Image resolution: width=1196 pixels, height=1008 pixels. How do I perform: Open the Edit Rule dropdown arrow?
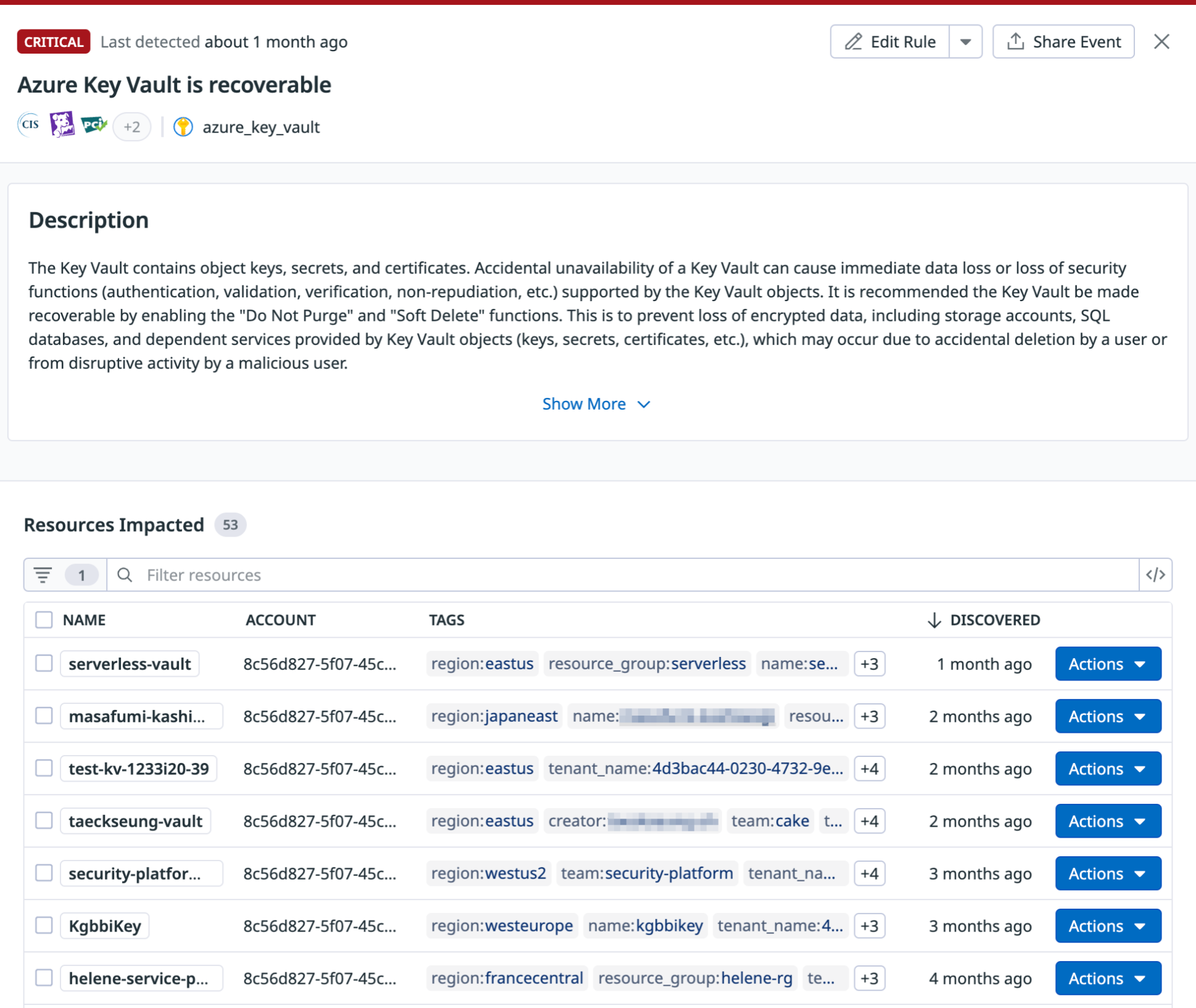[966, 41]
